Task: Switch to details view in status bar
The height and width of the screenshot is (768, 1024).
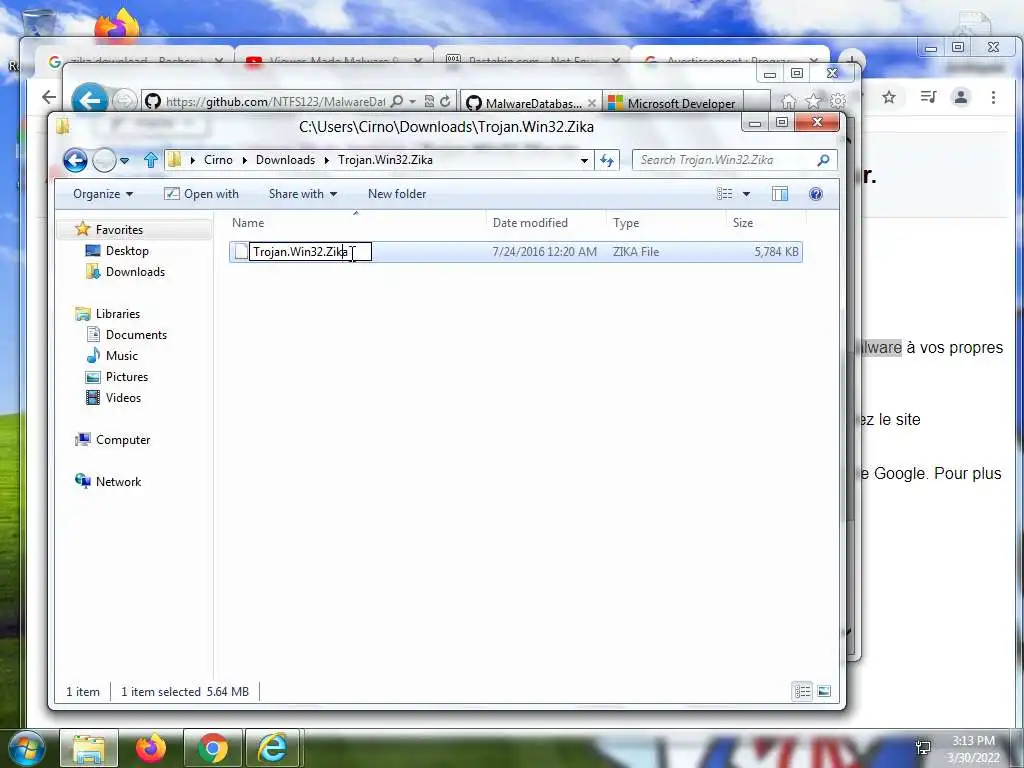Action: click(803, 692)
